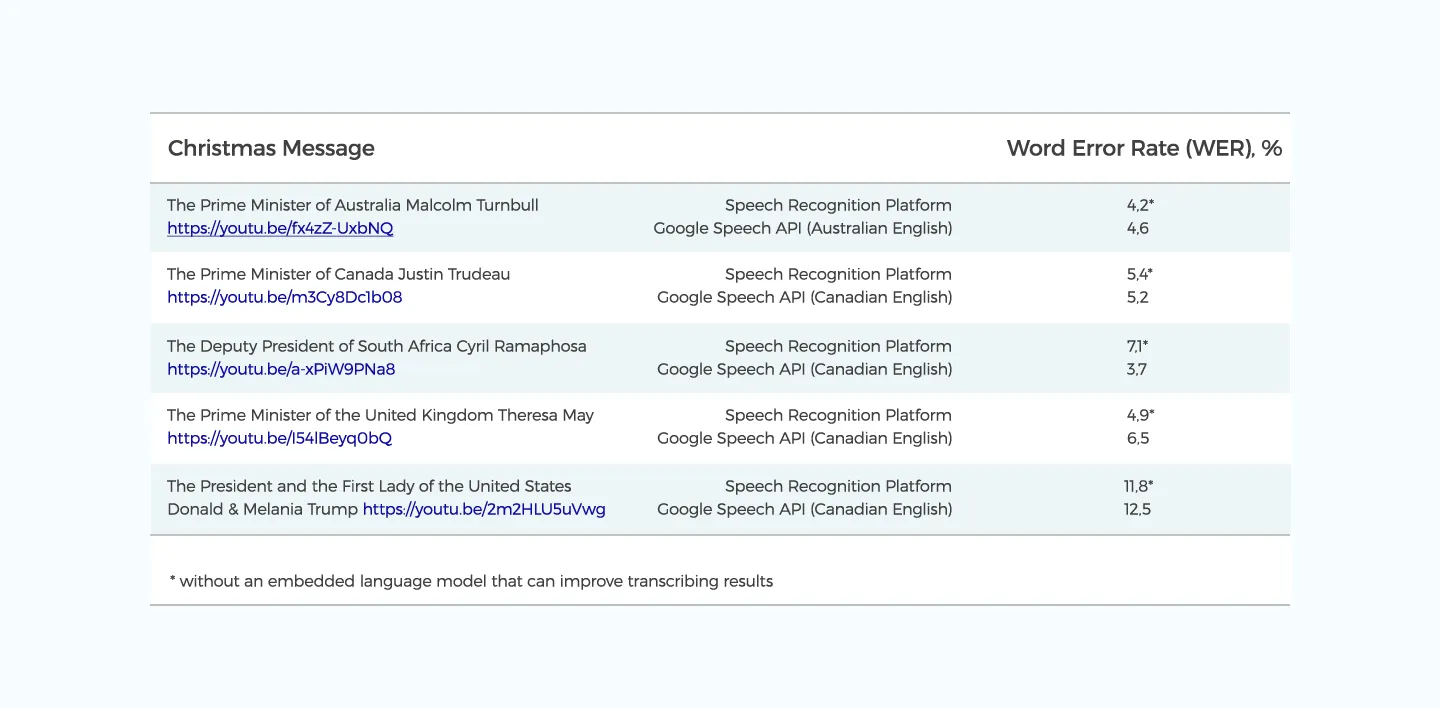Select 'Google Speech API (Canadian English)' in Trump row

805,509
